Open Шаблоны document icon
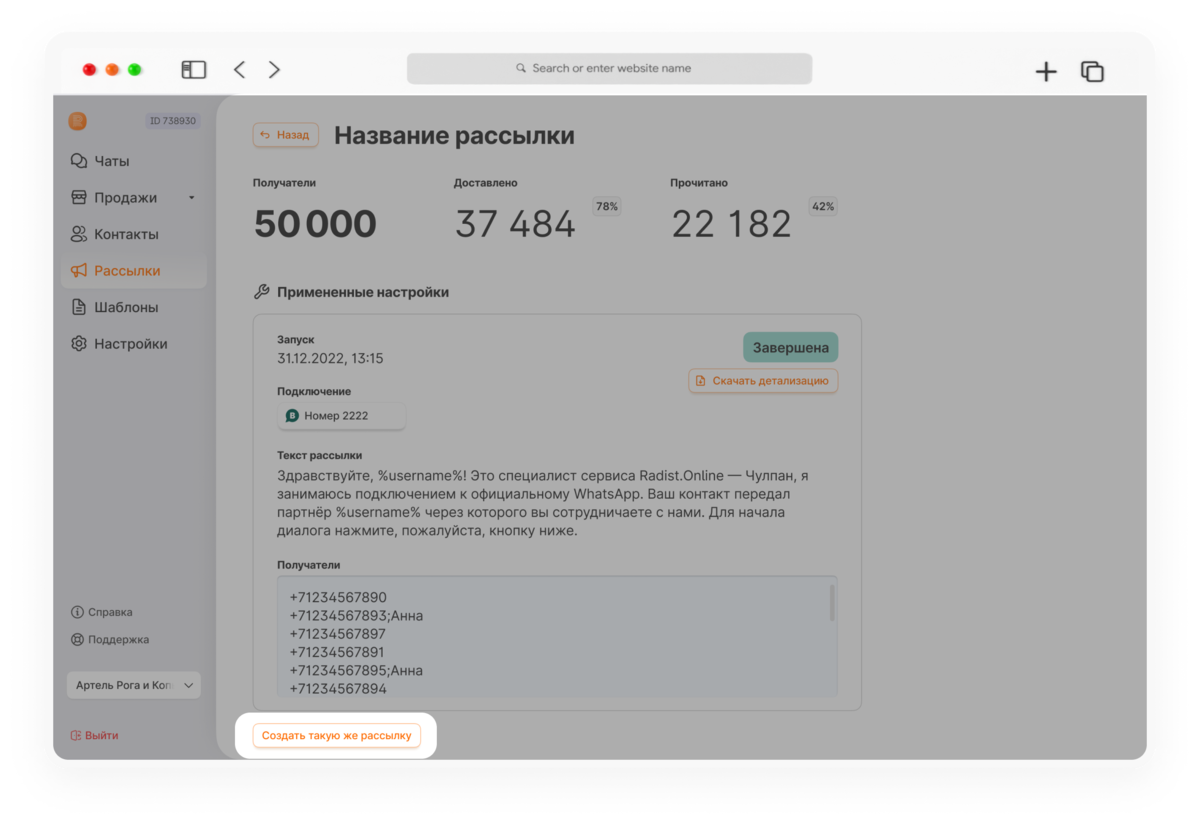Screen dimensions: 1200x826 pos(78,307)
